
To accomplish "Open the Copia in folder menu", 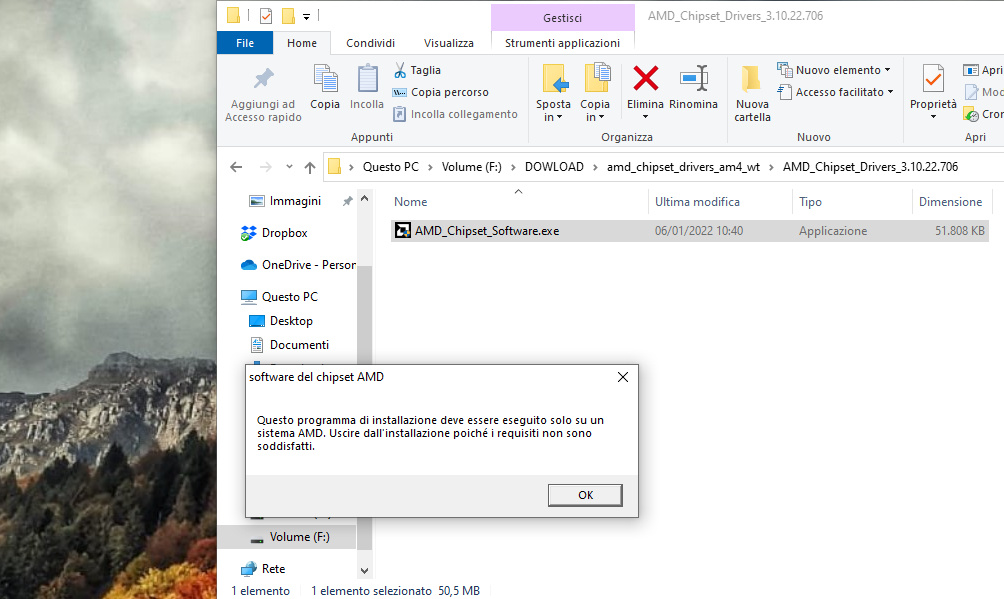I will [x=595, y=93].
